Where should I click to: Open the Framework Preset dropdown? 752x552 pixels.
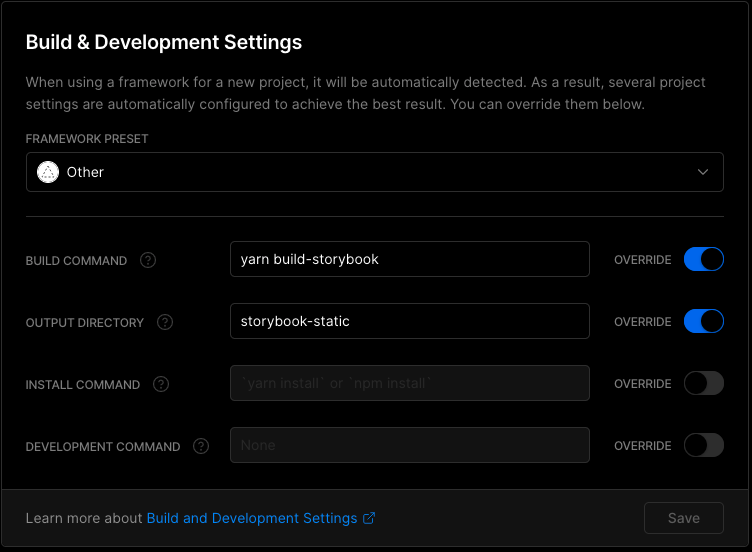[374, 172]
